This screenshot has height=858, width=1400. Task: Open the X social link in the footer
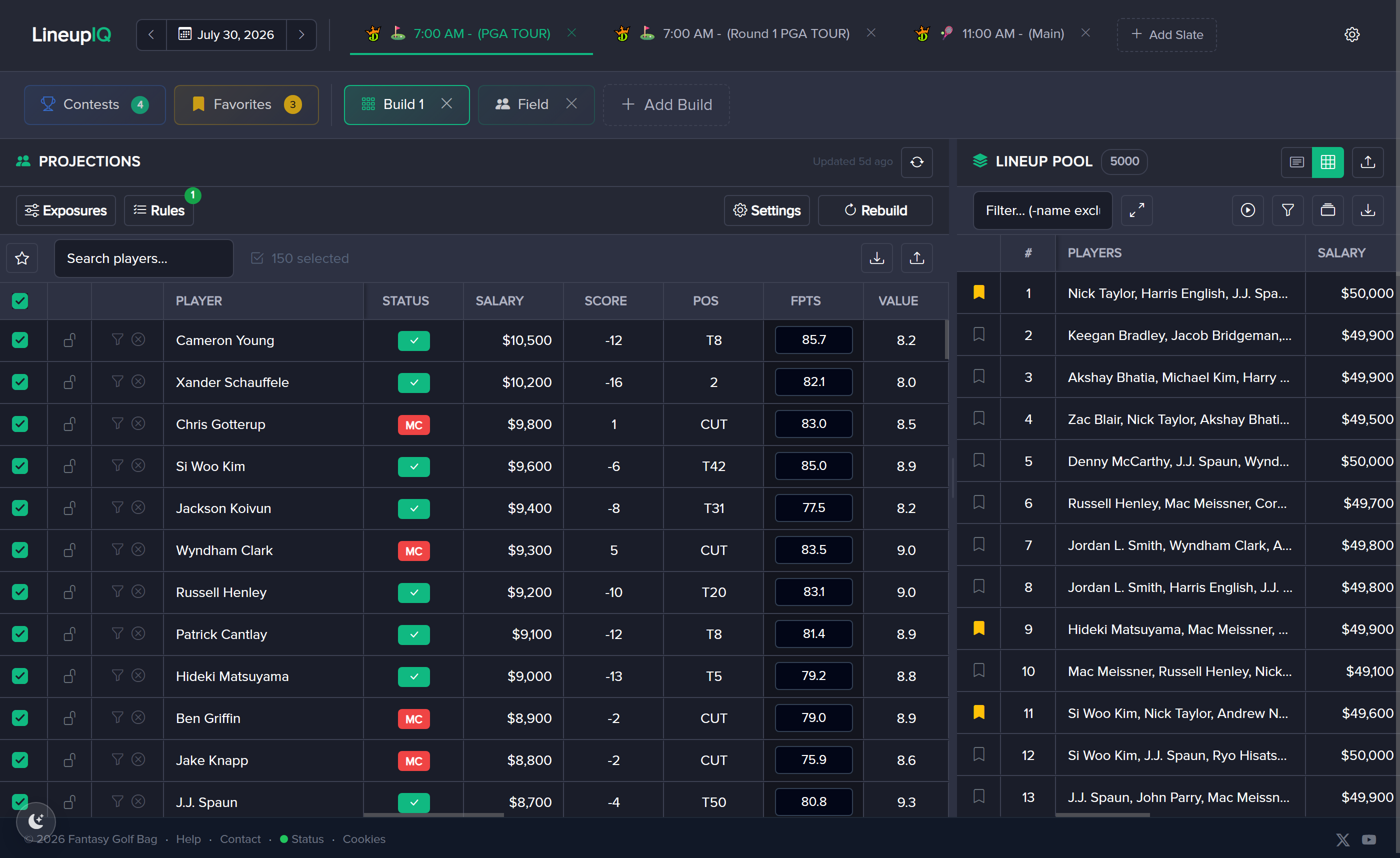pyautogui.click(x=1342, y=839)
